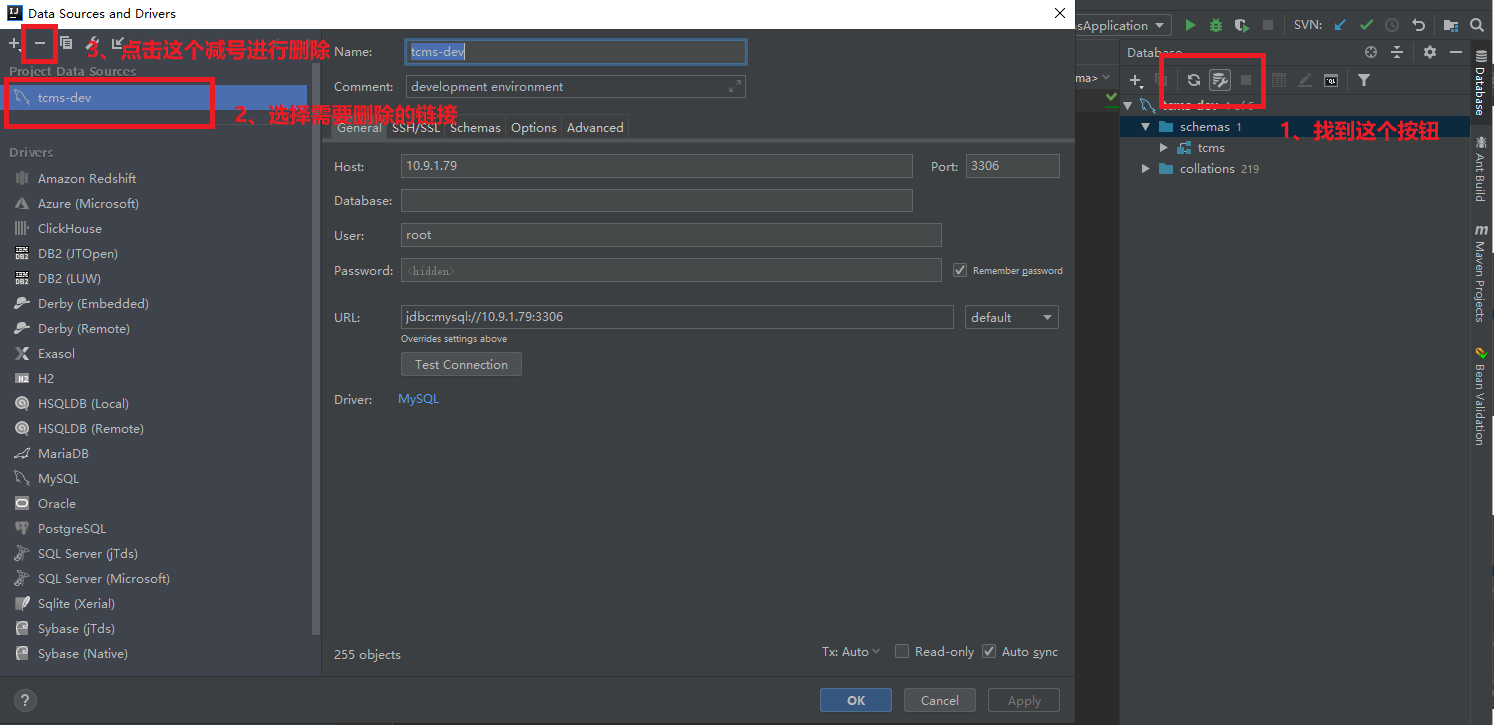Open data source properties wrench icon

click(x=1221, y=81)
